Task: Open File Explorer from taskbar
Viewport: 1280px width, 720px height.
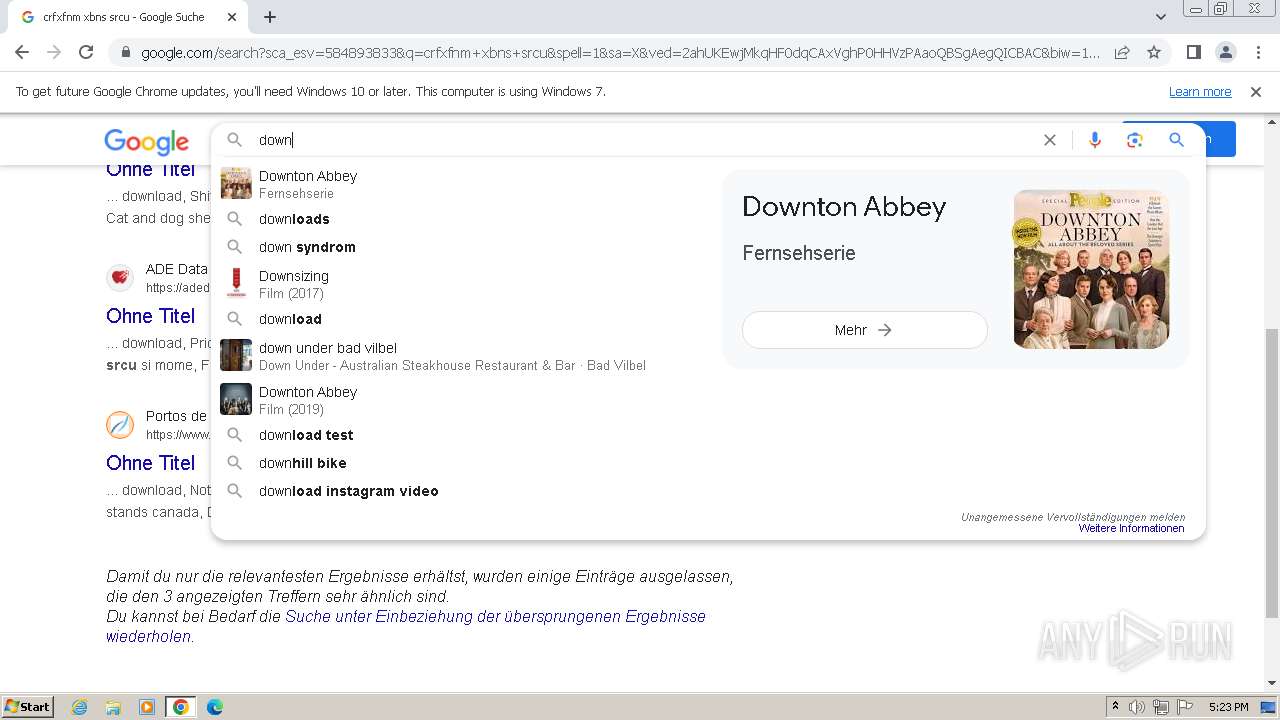Action: click(x=113, y=707)
